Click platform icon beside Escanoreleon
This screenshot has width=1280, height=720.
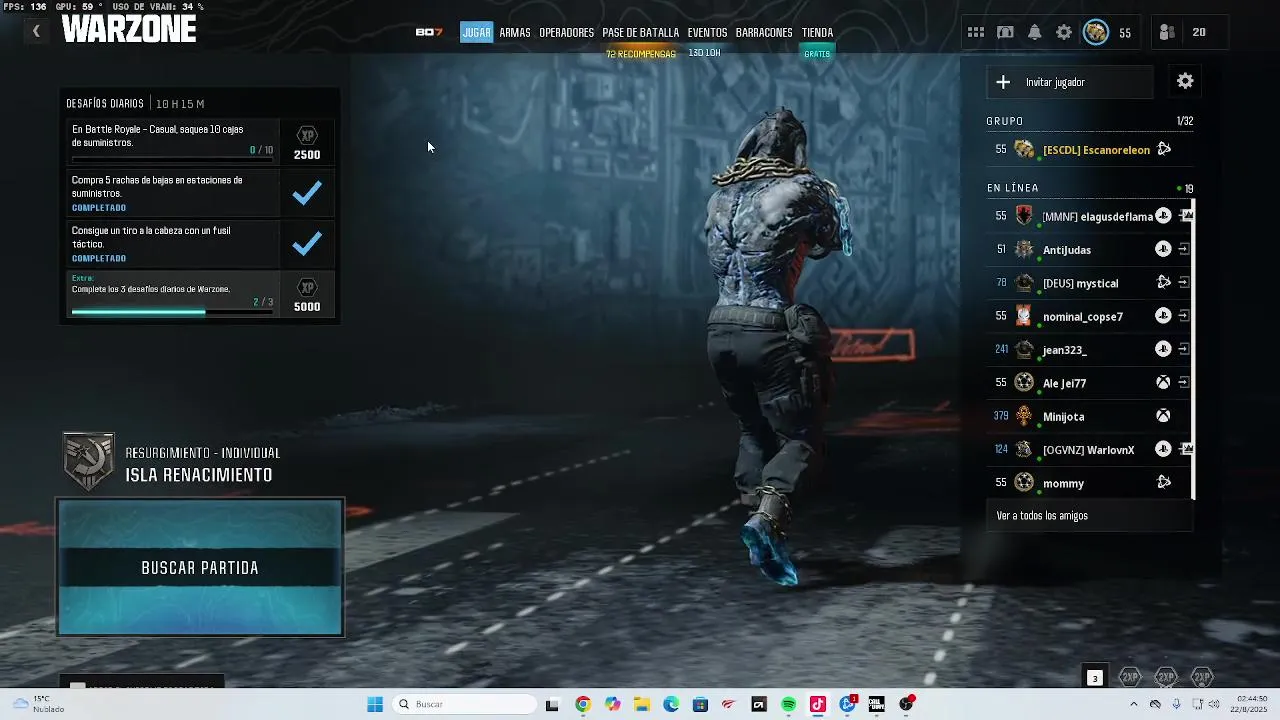coord(1163,149)
